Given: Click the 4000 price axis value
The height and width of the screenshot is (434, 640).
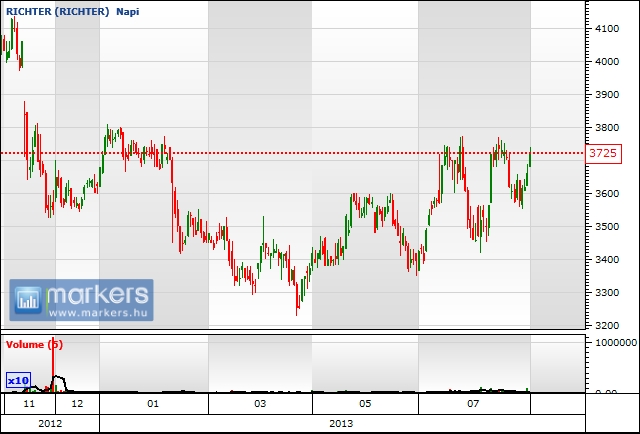Looking at the screenshot, I should (x=607, y=62).
